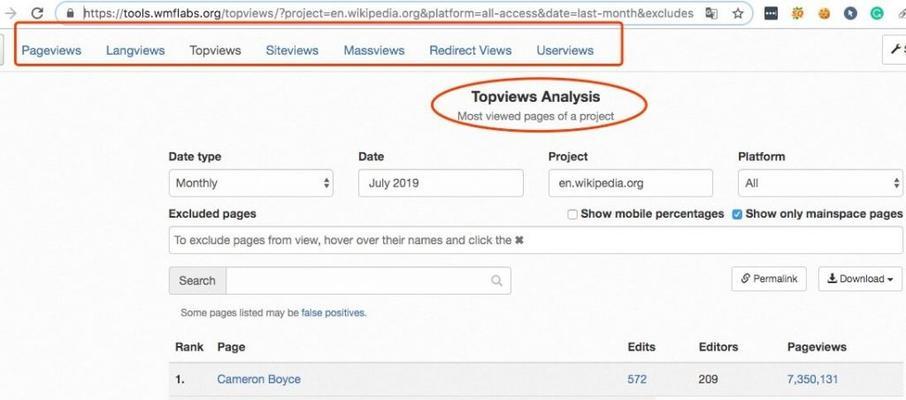Open the Date type Monthly dropdown
Viewport: 906px width, 400px height.
pos(251,183)
